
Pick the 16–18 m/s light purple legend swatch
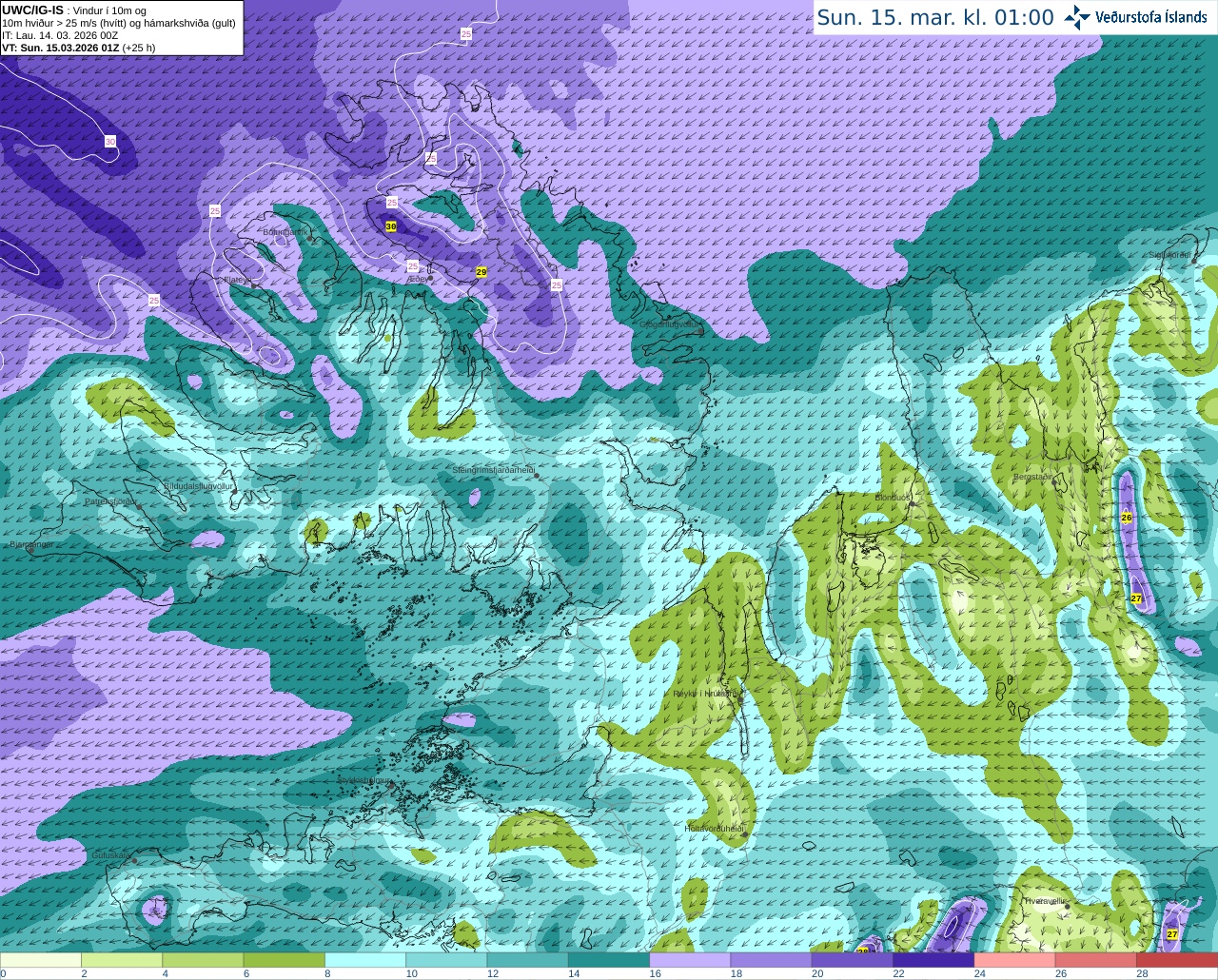[690, 960]
